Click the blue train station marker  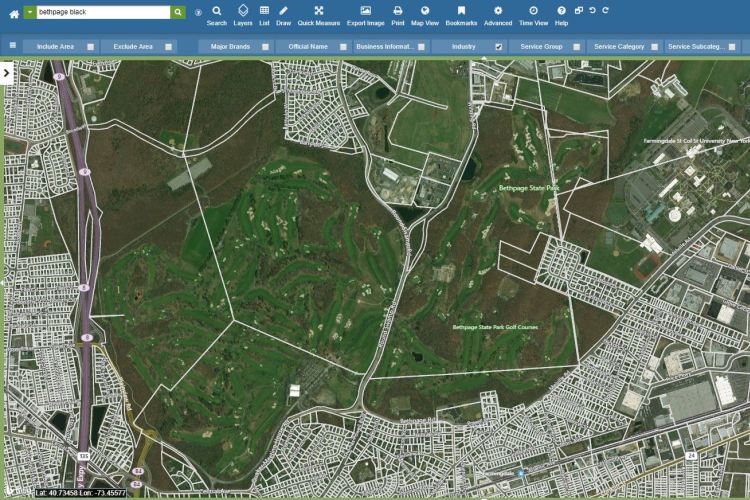(x=520, y=473)
